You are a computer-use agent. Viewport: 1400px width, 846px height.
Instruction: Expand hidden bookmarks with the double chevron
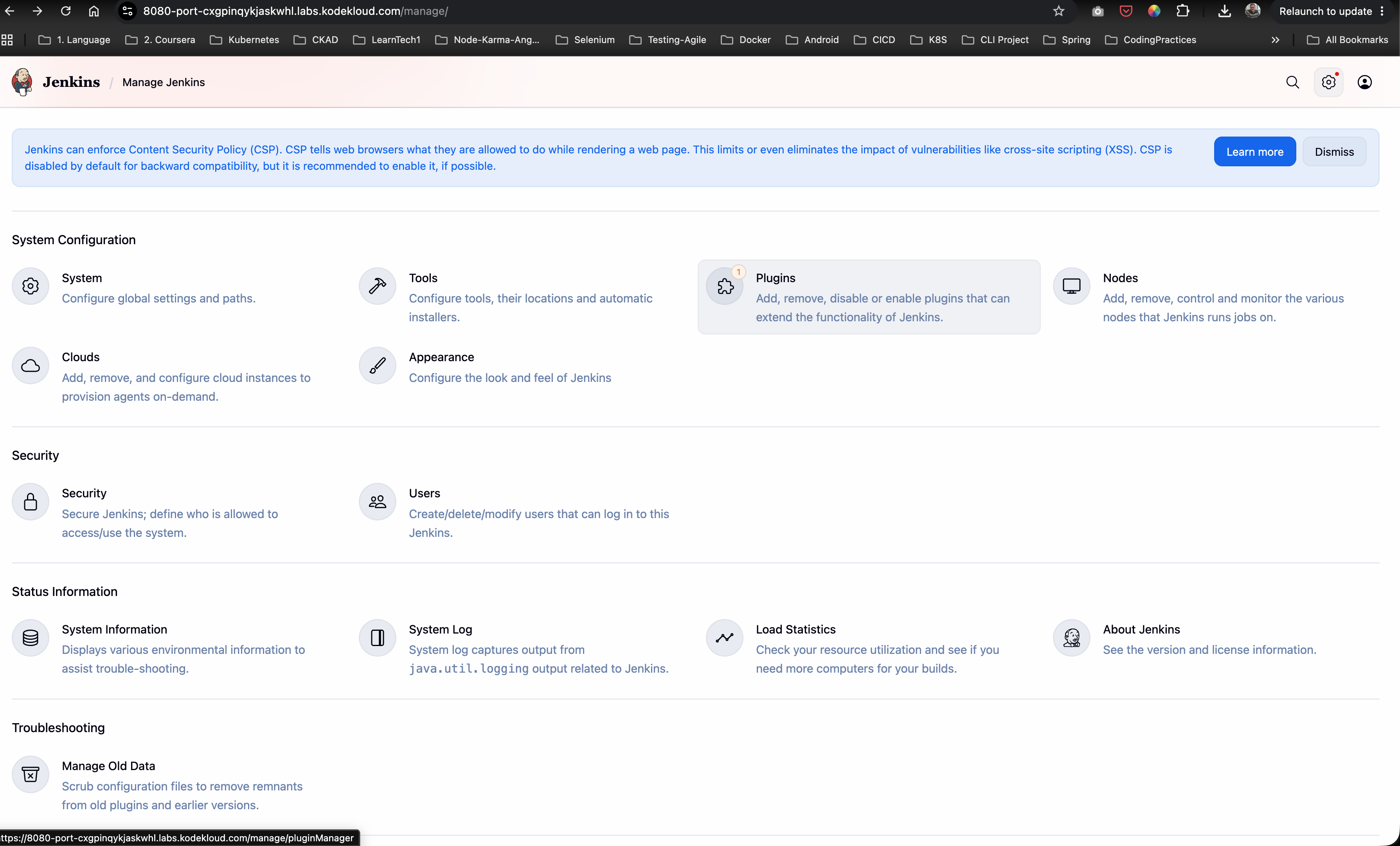point(1276,40)
